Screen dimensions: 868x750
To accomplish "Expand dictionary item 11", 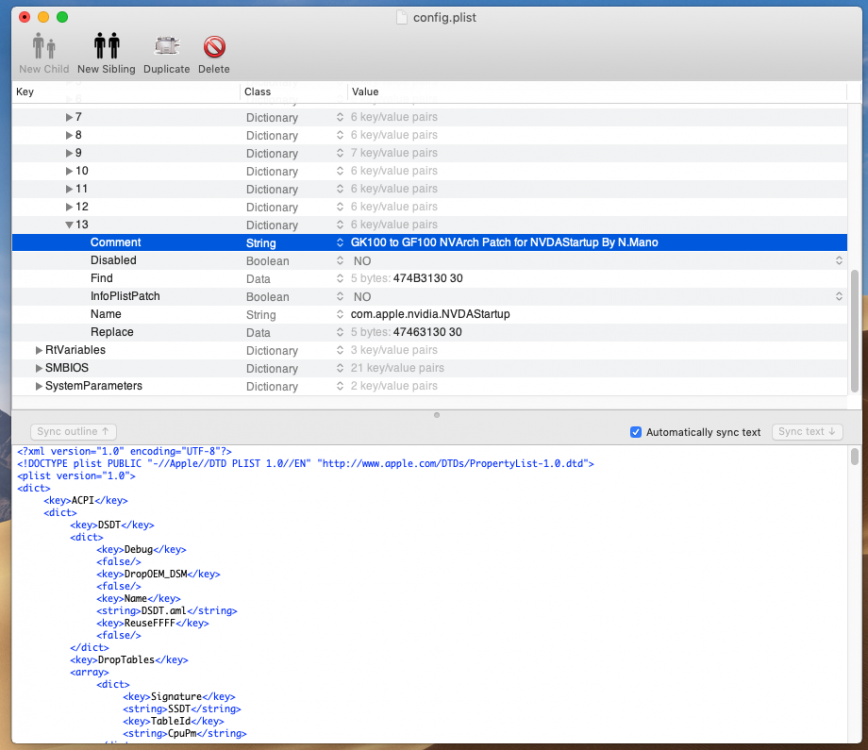I will (x=69, y=189).
